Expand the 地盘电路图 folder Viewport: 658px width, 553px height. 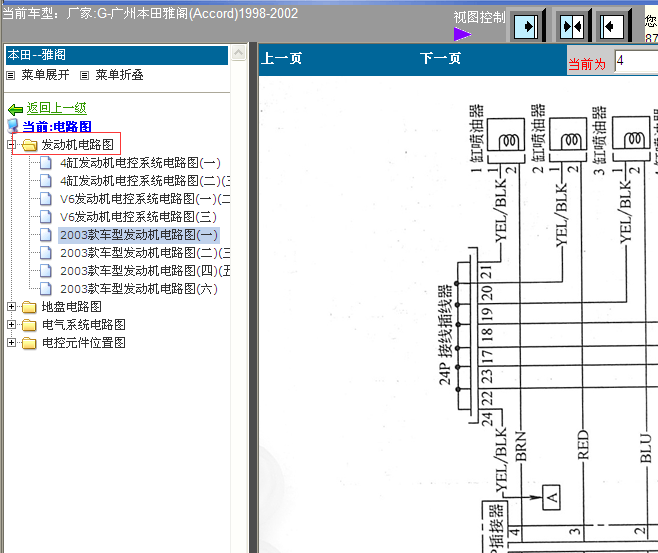pos(11,307)
